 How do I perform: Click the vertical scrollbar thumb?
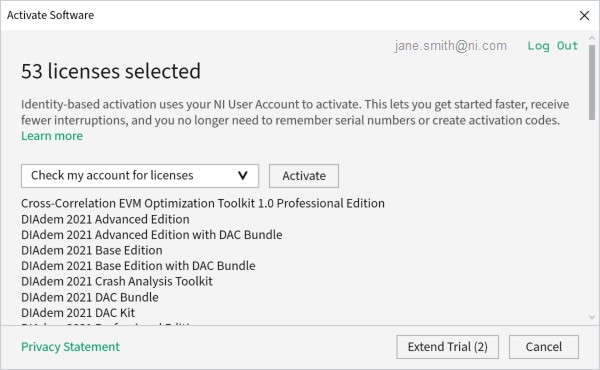coord(592,82)
